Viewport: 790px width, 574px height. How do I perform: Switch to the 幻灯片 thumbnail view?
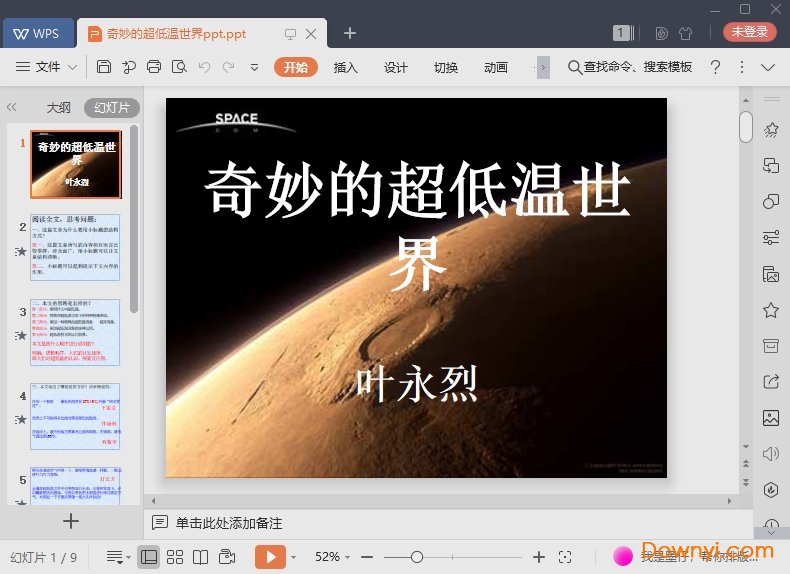tap(112, 107)
